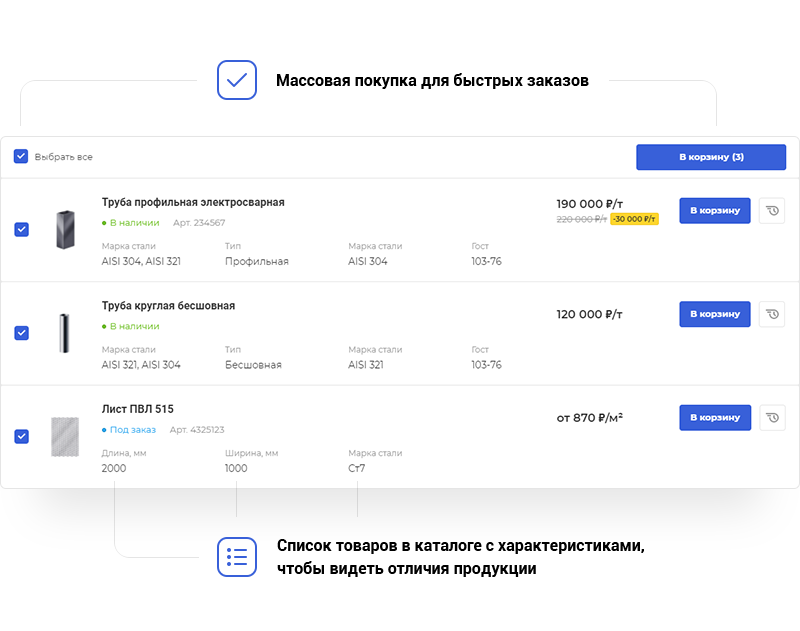800x631 pixels.
Task: Click the round seamless pipe thumbnail
Action: 65,333
